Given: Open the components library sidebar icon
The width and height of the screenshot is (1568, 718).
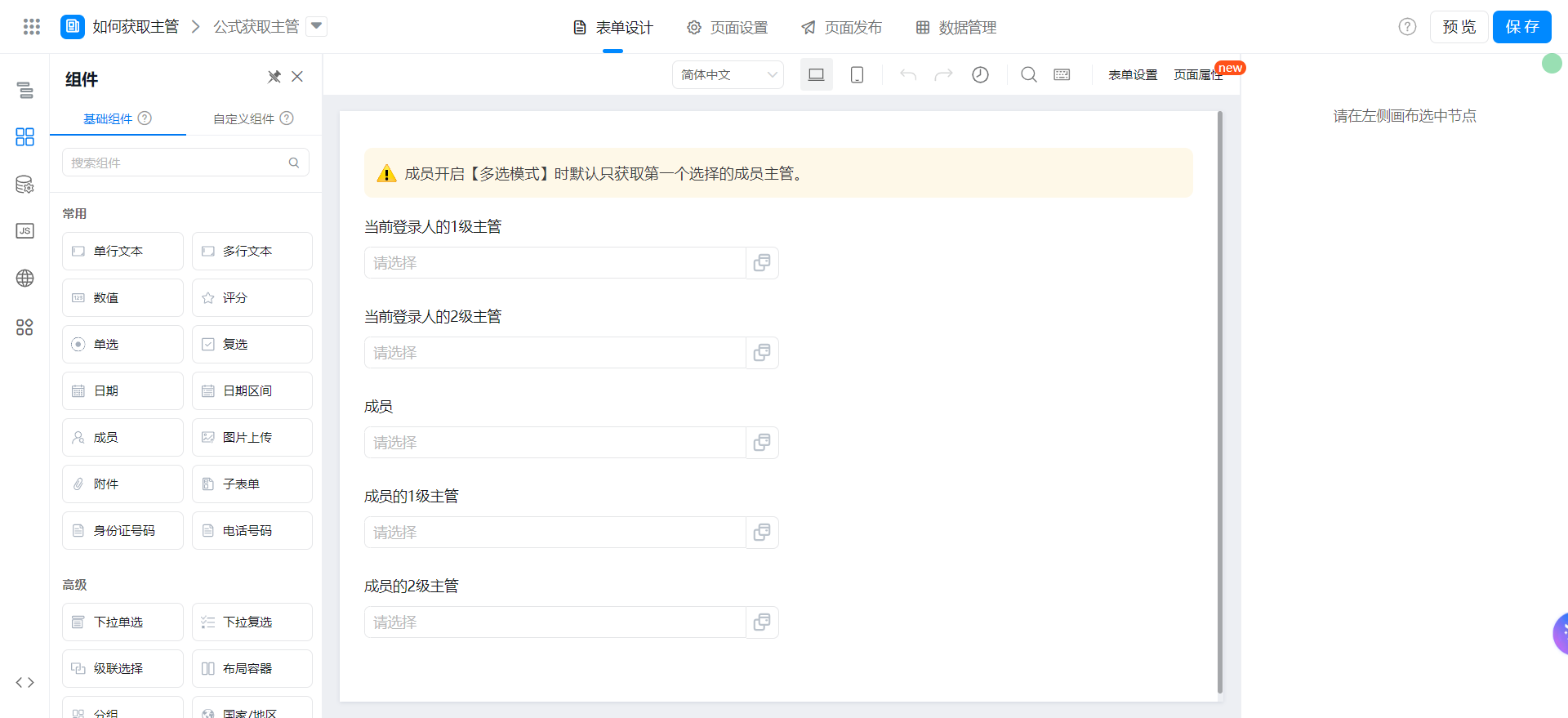Looking at the screenshot, I should tap(25, 136).
